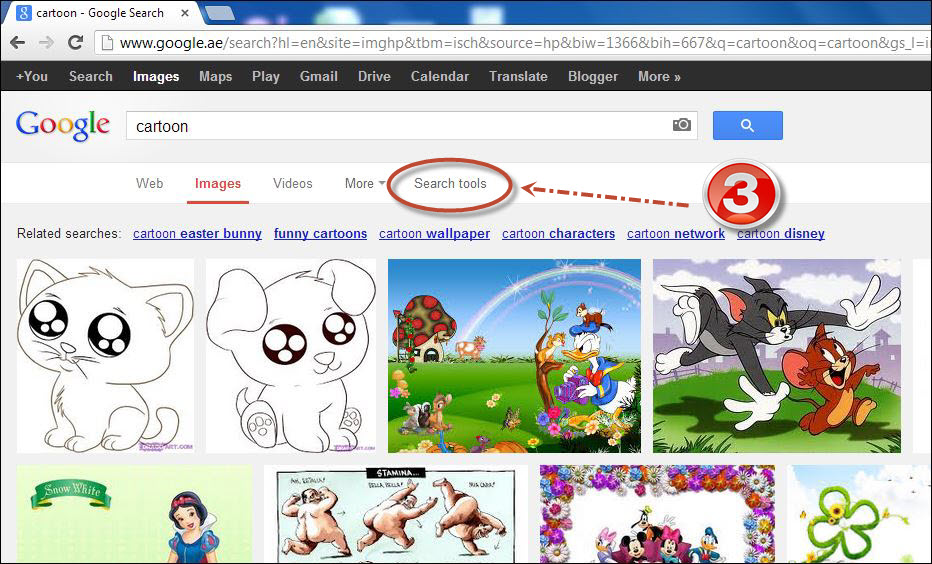Open Maps in the black bar
This screenshot has width=932, height=564.
click(216, 76)
